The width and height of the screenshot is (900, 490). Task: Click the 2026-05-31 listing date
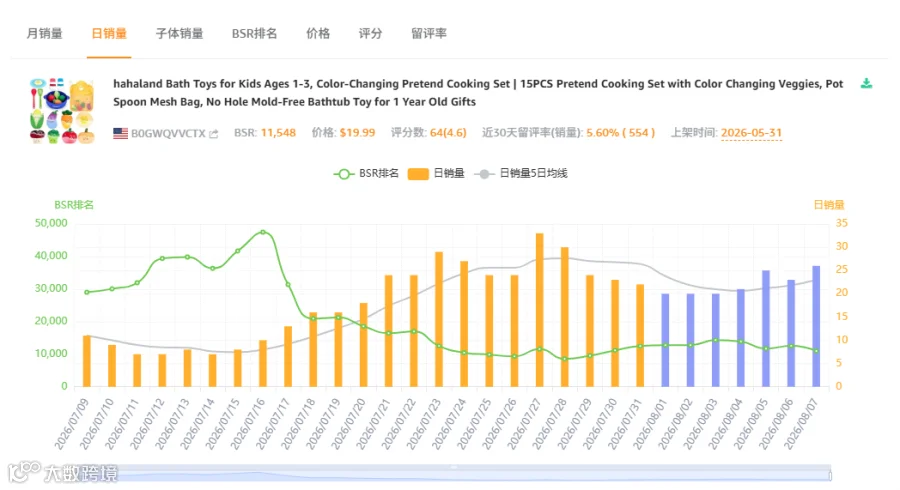[x=751, y=133]
